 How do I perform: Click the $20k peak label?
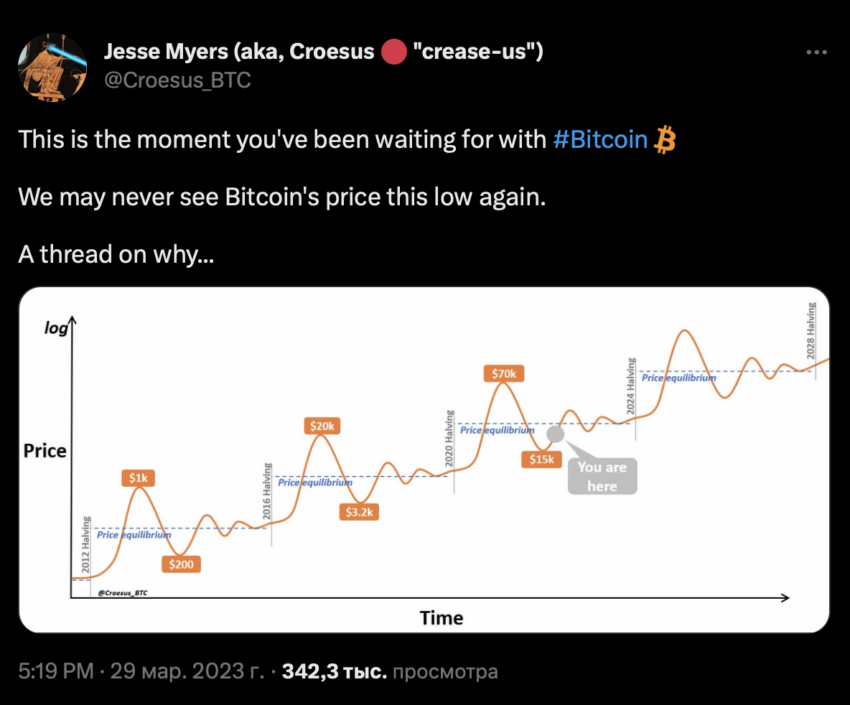pos(322,426)
